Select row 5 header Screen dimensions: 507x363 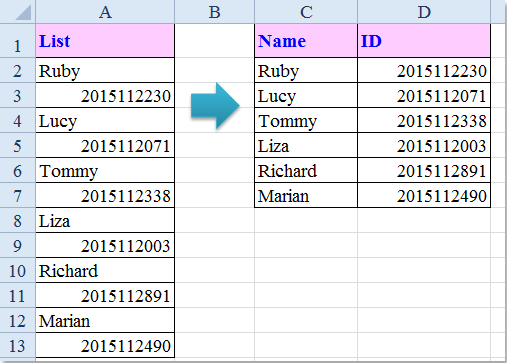(x=17, y=145)
